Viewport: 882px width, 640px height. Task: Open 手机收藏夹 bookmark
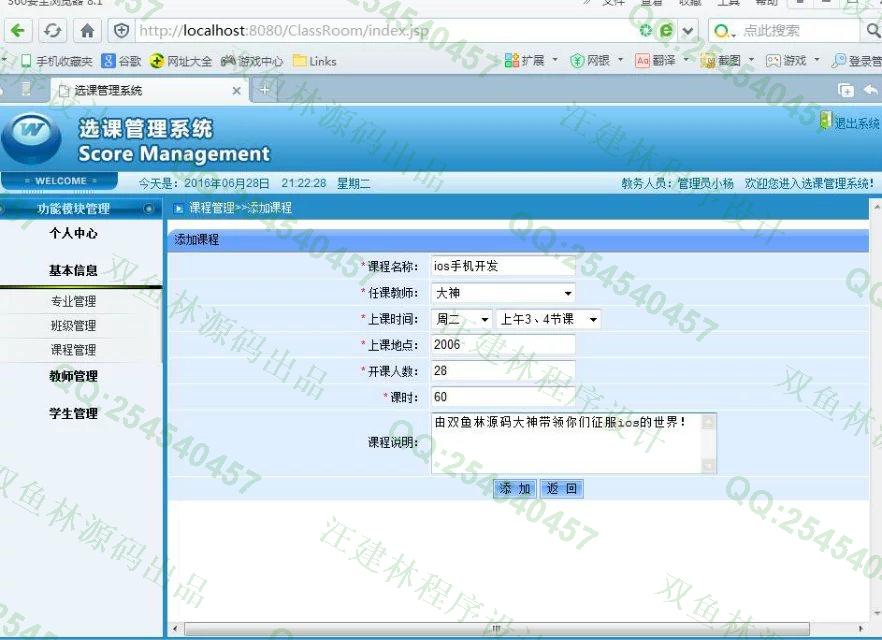click(56, 61)
